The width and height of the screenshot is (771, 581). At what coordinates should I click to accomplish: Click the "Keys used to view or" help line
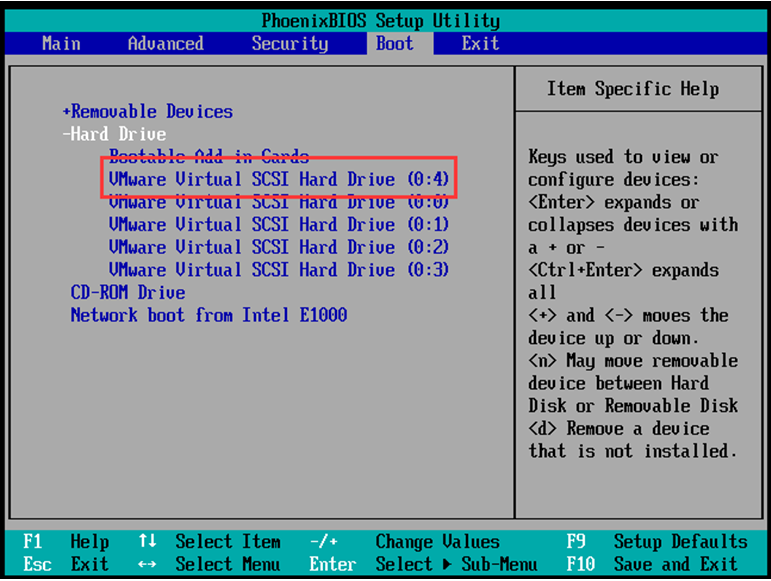pos(623,157)
